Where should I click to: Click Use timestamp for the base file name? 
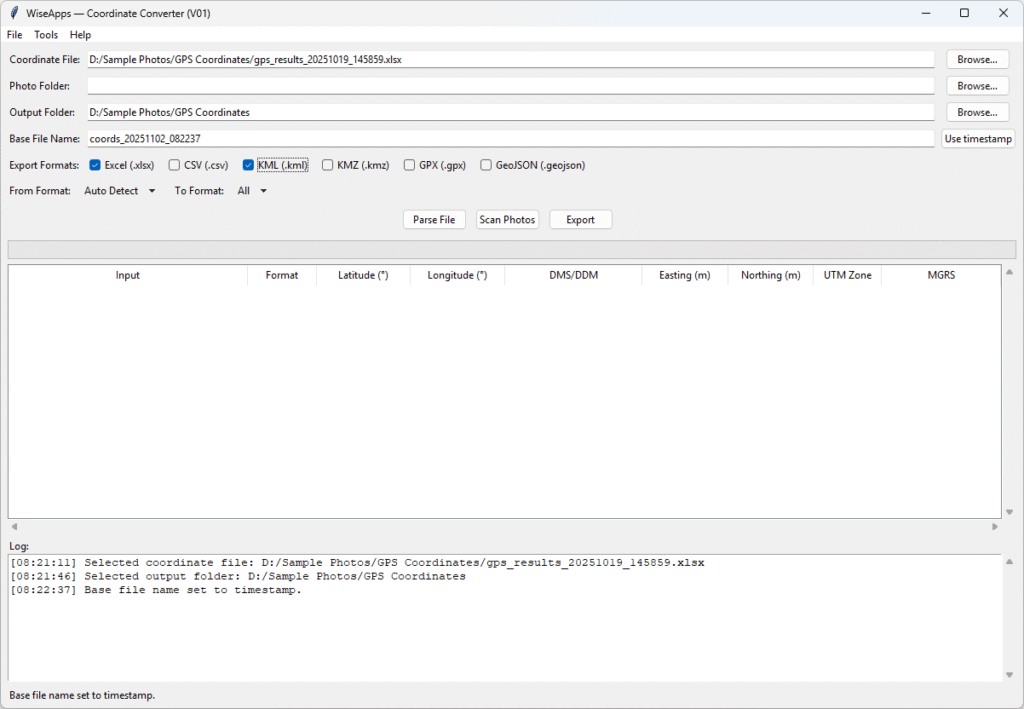[977, 138]
